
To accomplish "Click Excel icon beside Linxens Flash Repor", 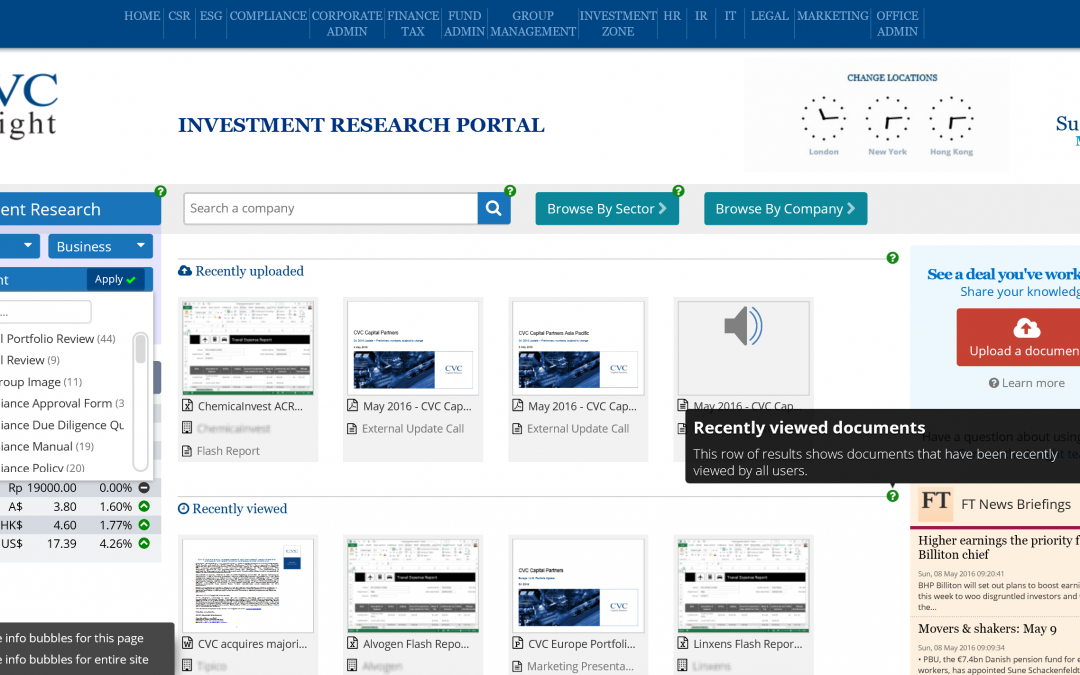I will (683, 643).
